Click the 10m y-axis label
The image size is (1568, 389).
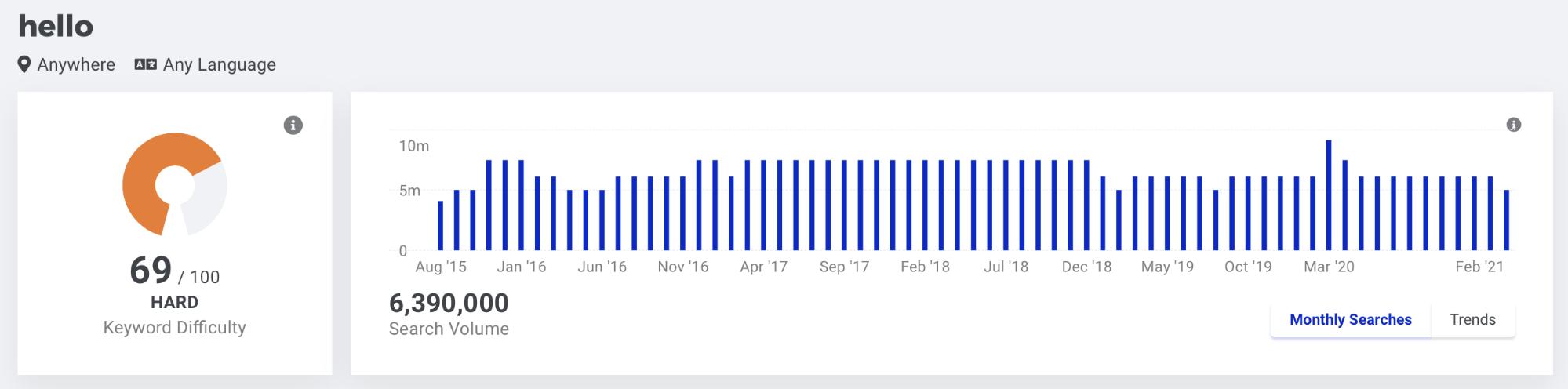(413, 146)
